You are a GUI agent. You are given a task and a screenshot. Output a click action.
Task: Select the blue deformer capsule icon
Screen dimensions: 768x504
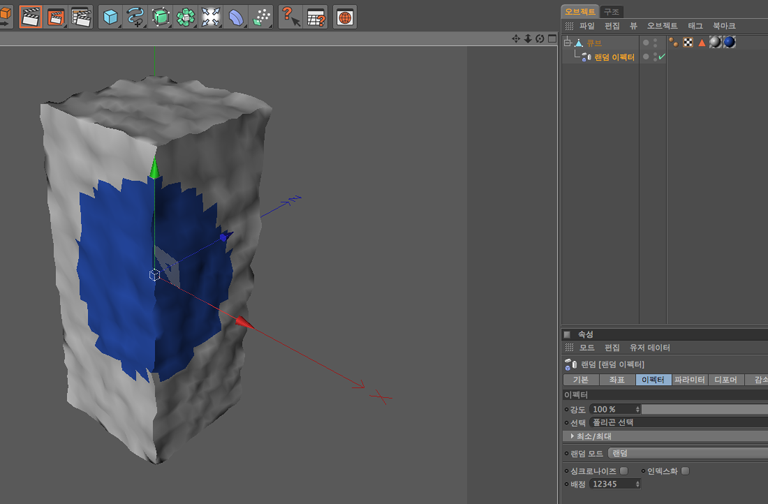[236, 17]
